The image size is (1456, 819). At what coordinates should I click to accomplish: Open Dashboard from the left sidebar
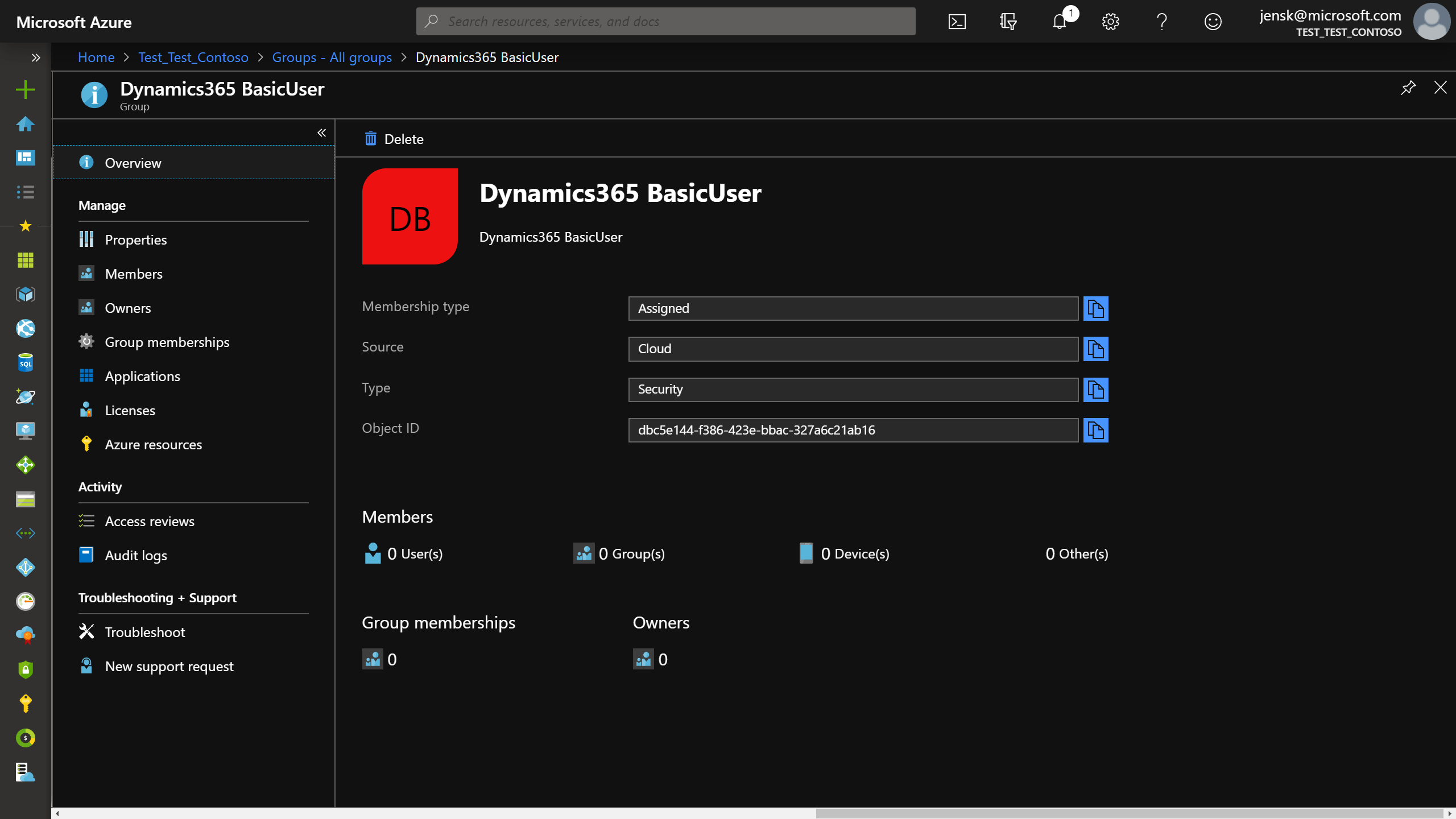tap(25, 158)
